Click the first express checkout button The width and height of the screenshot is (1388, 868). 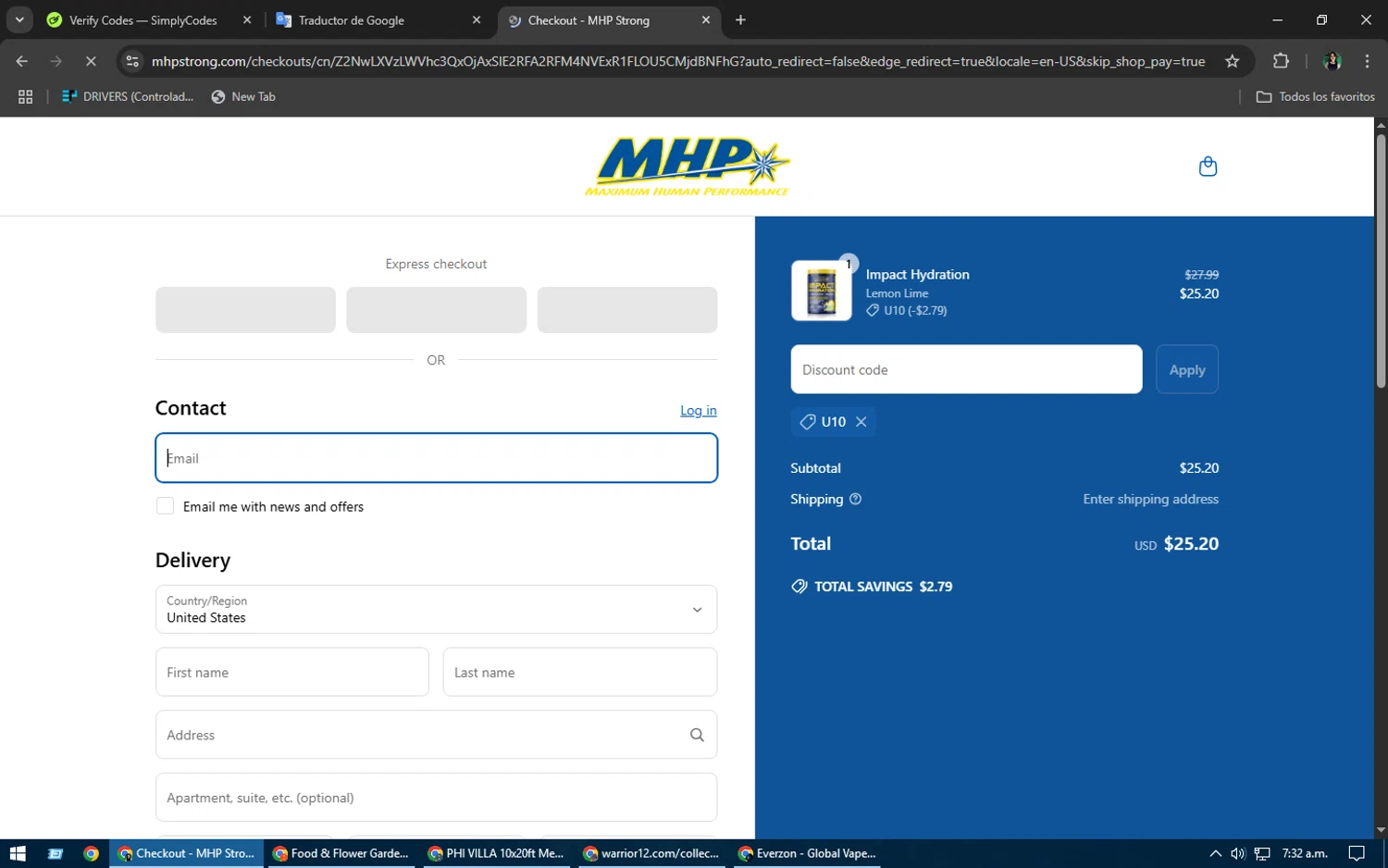click(245, 310)
